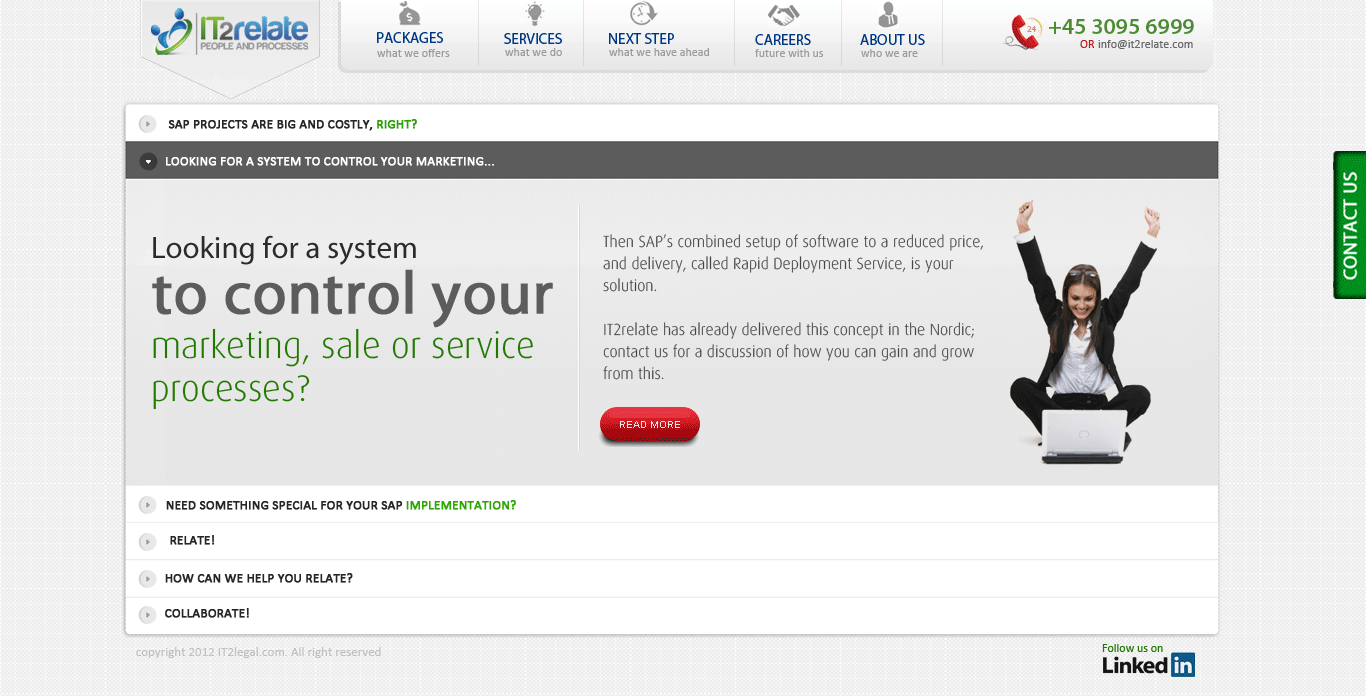Expand the Collaborate! accordion section
Viewport: 1366px width, 696px height.
[x=148, y=614]
